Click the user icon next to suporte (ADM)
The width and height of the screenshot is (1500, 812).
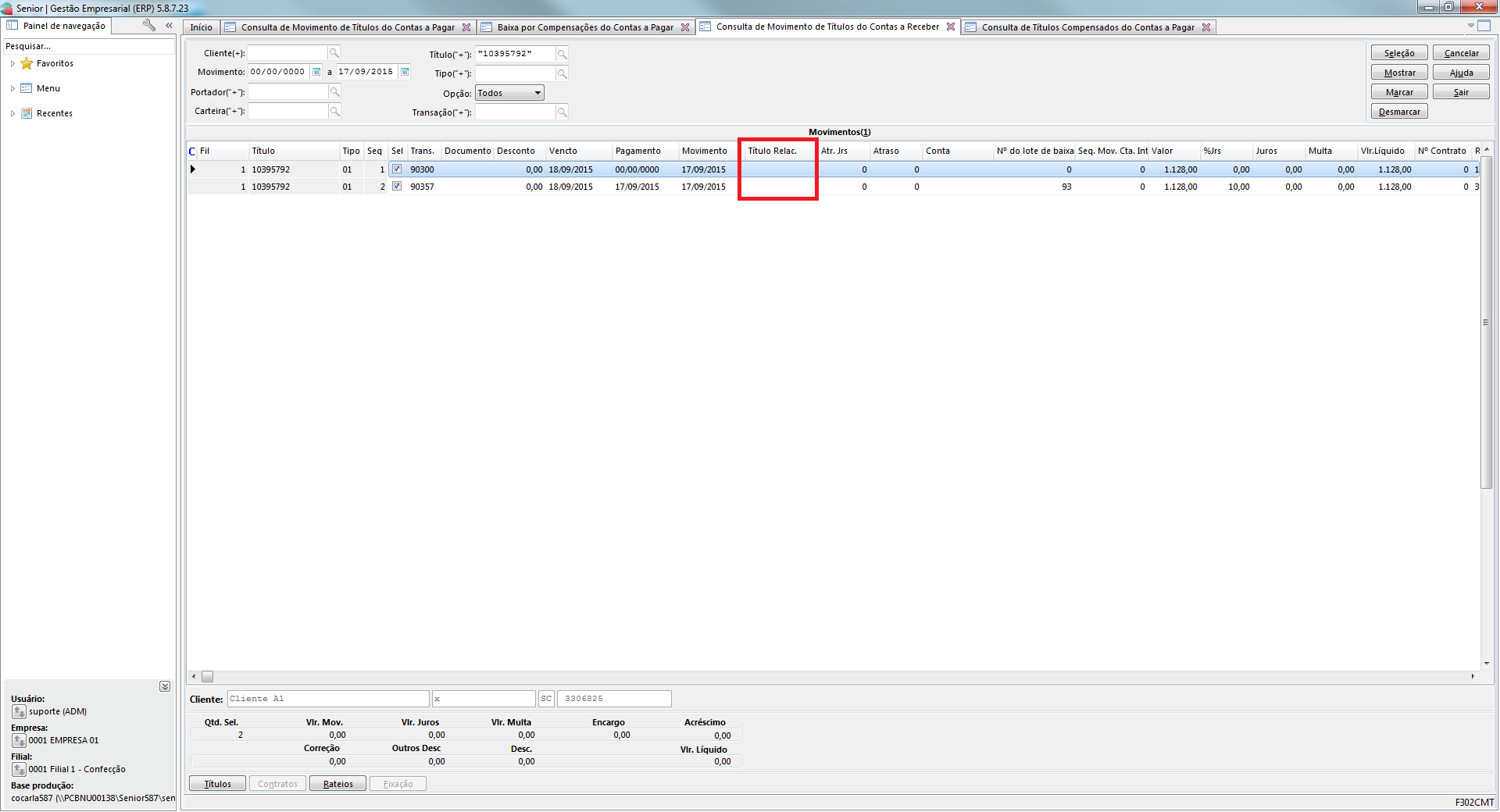tap(19, 711)
